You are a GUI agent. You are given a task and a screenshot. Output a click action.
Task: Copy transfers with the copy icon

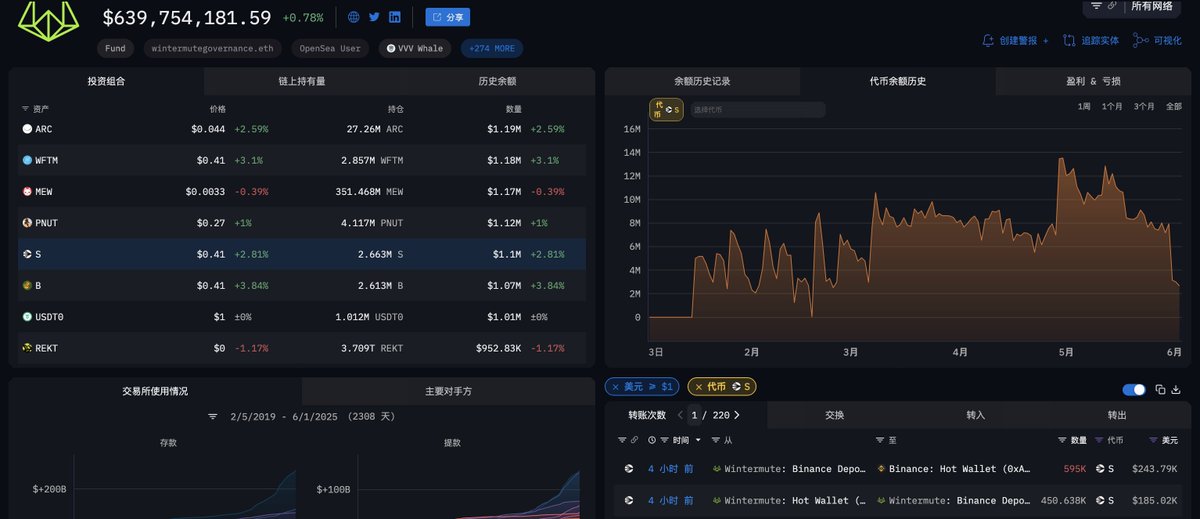click(1161, 389)
